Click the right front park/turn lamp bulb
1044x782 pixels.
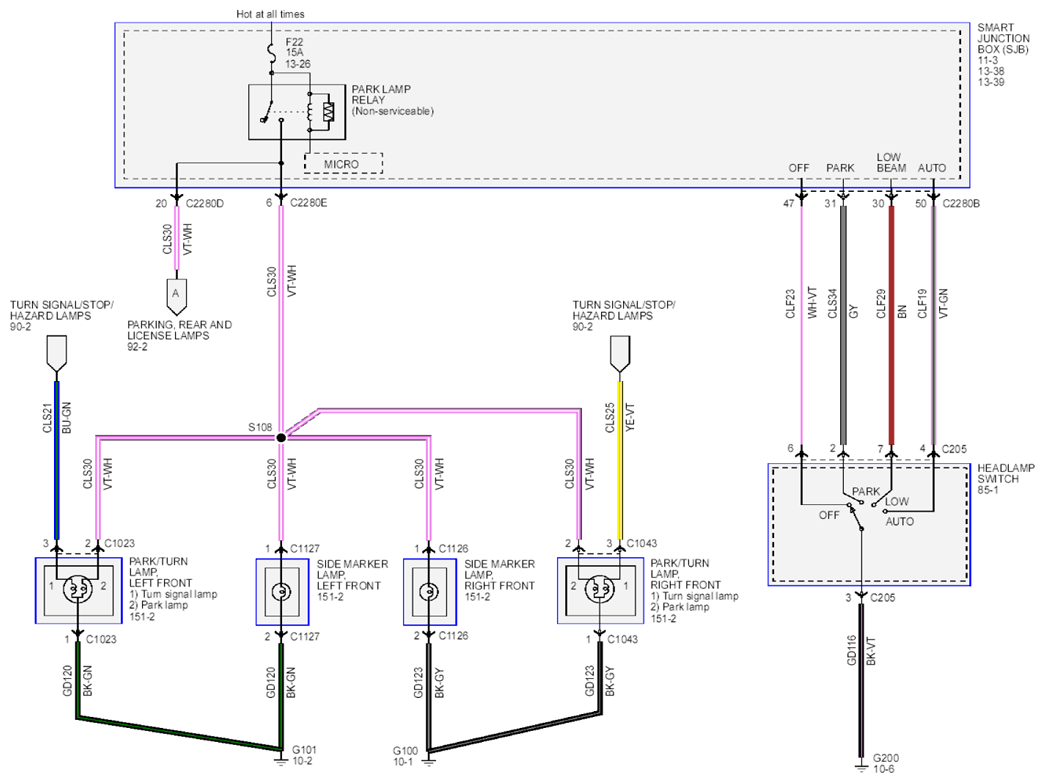click(x=599, y=589)
